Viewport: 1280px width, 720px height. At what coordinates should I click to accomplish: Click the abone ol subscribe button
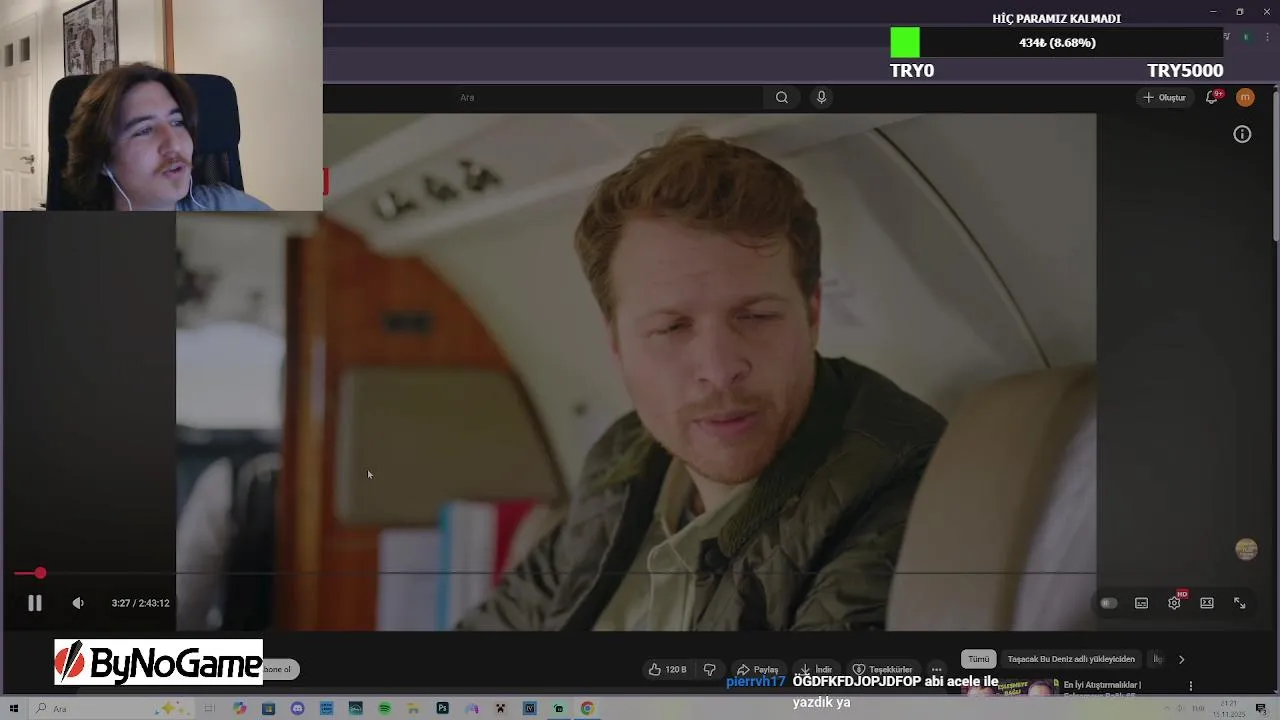278,669
